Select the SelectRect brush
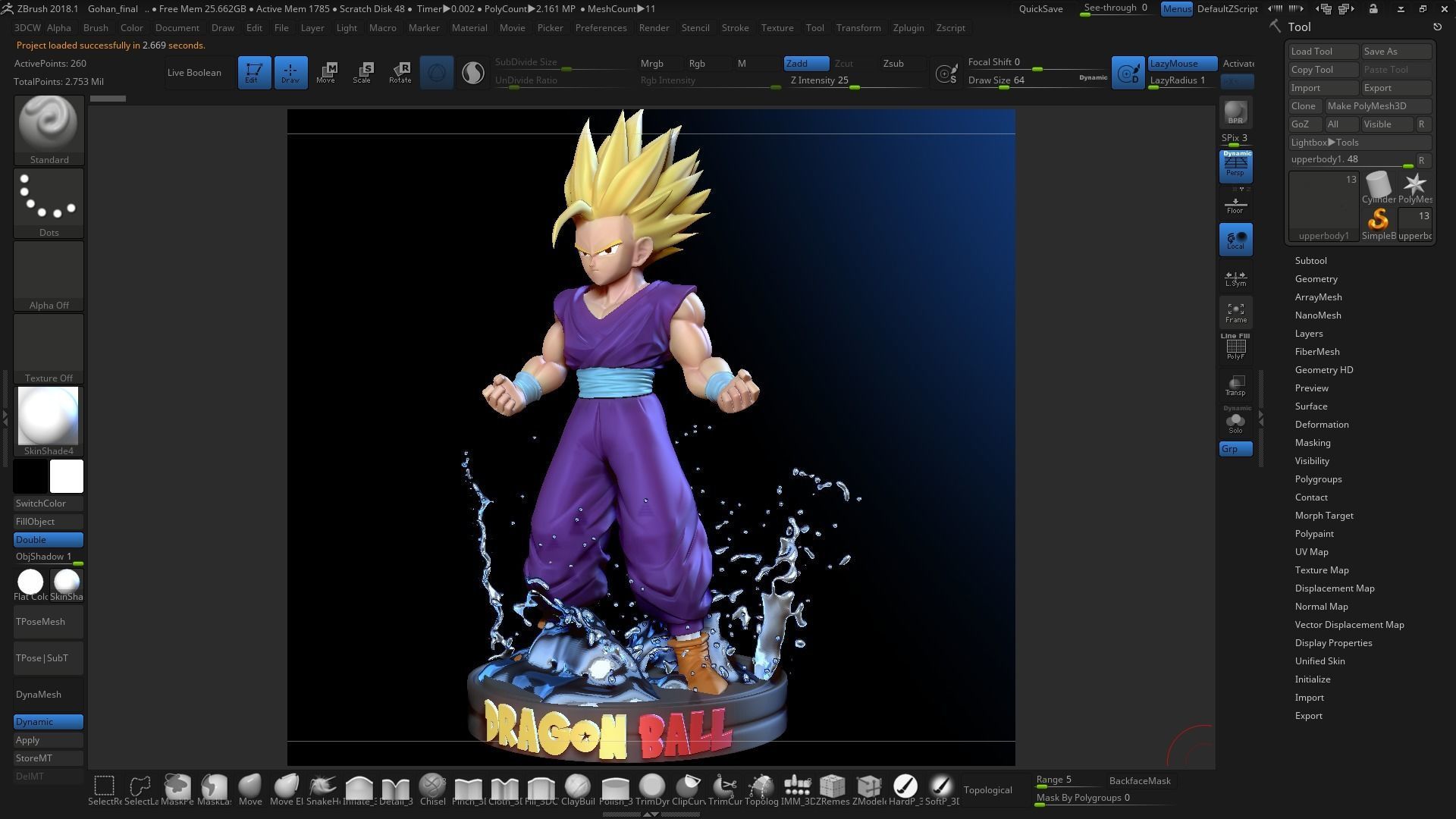The width and height of the screenshot is (1456, 819). 105,789
